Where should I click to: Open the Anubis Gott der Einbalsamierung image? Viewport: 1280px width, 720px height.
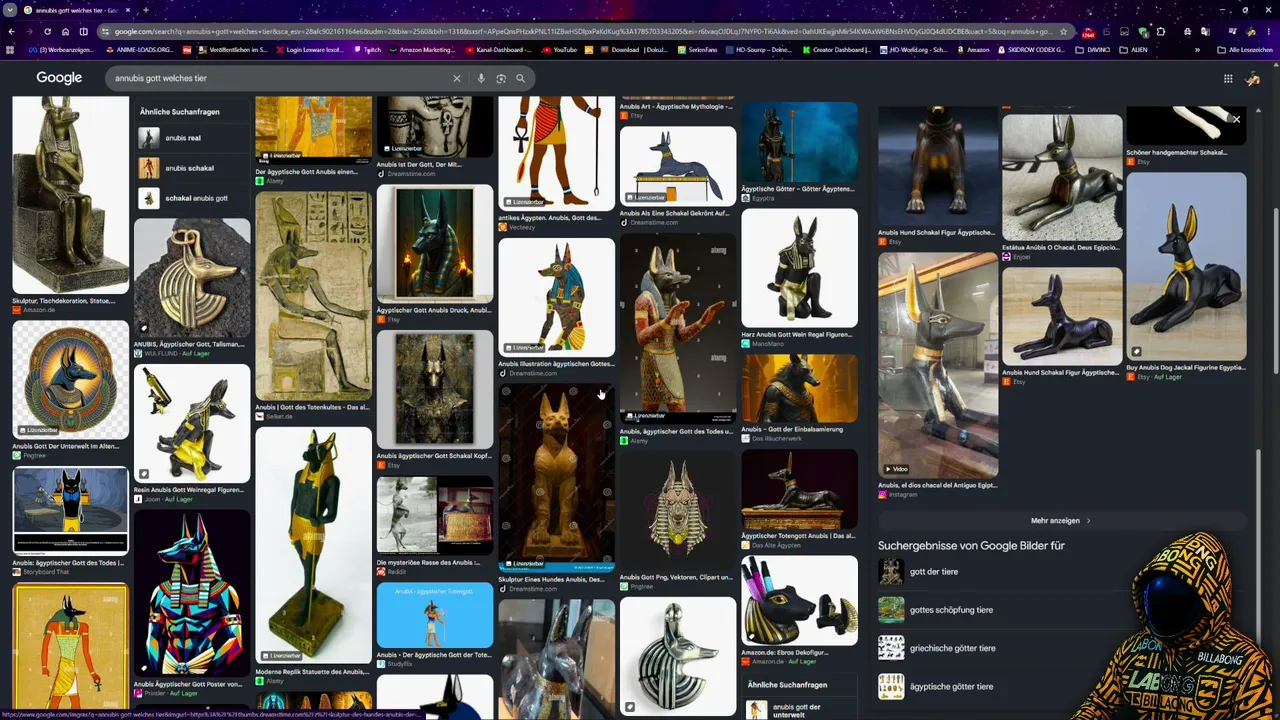(x=799, y=388)
